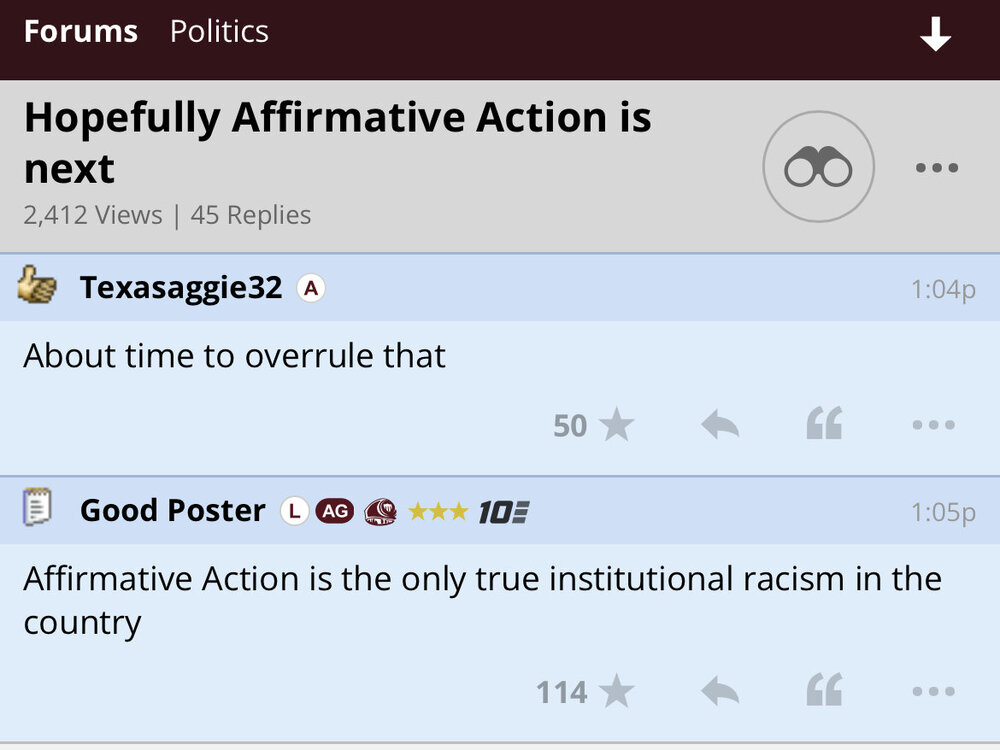This screenshot has height=750, width=1000.
Task: Click the AG badge beside Good Poster
Action: 335,511
